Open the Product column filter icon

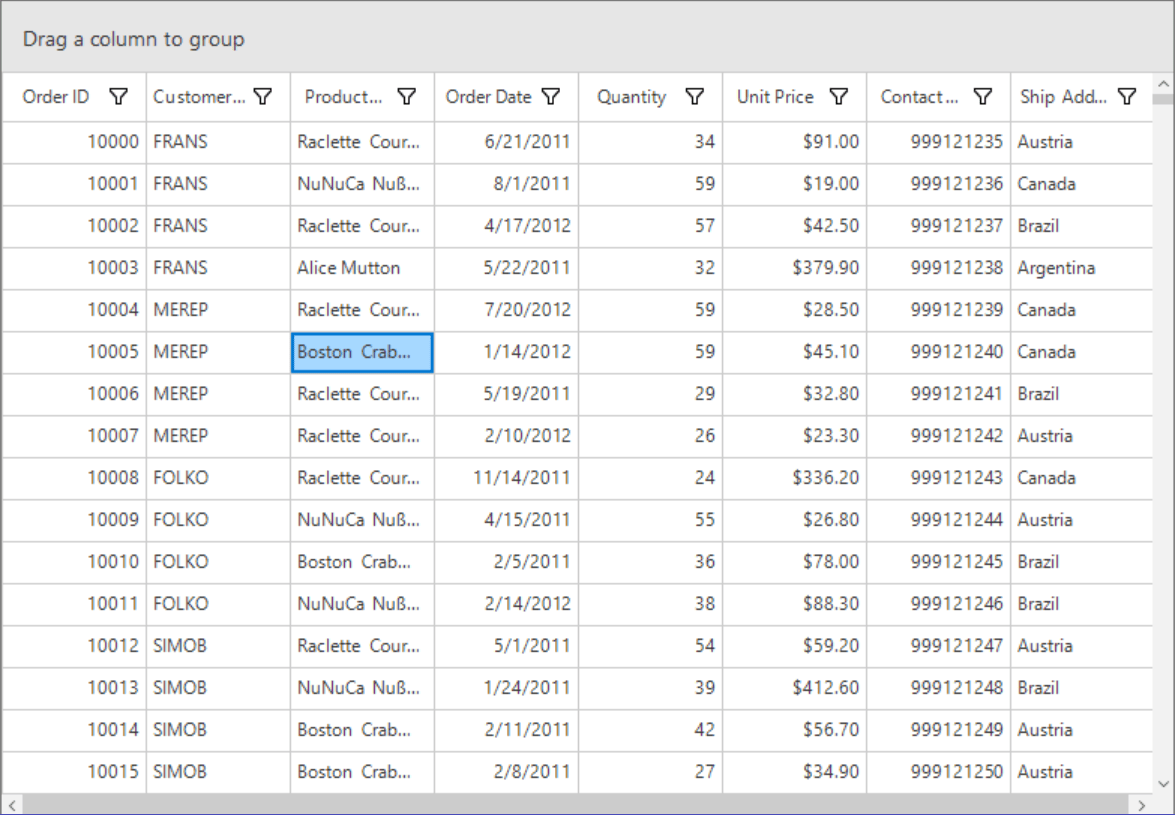[x=406, y=96]
